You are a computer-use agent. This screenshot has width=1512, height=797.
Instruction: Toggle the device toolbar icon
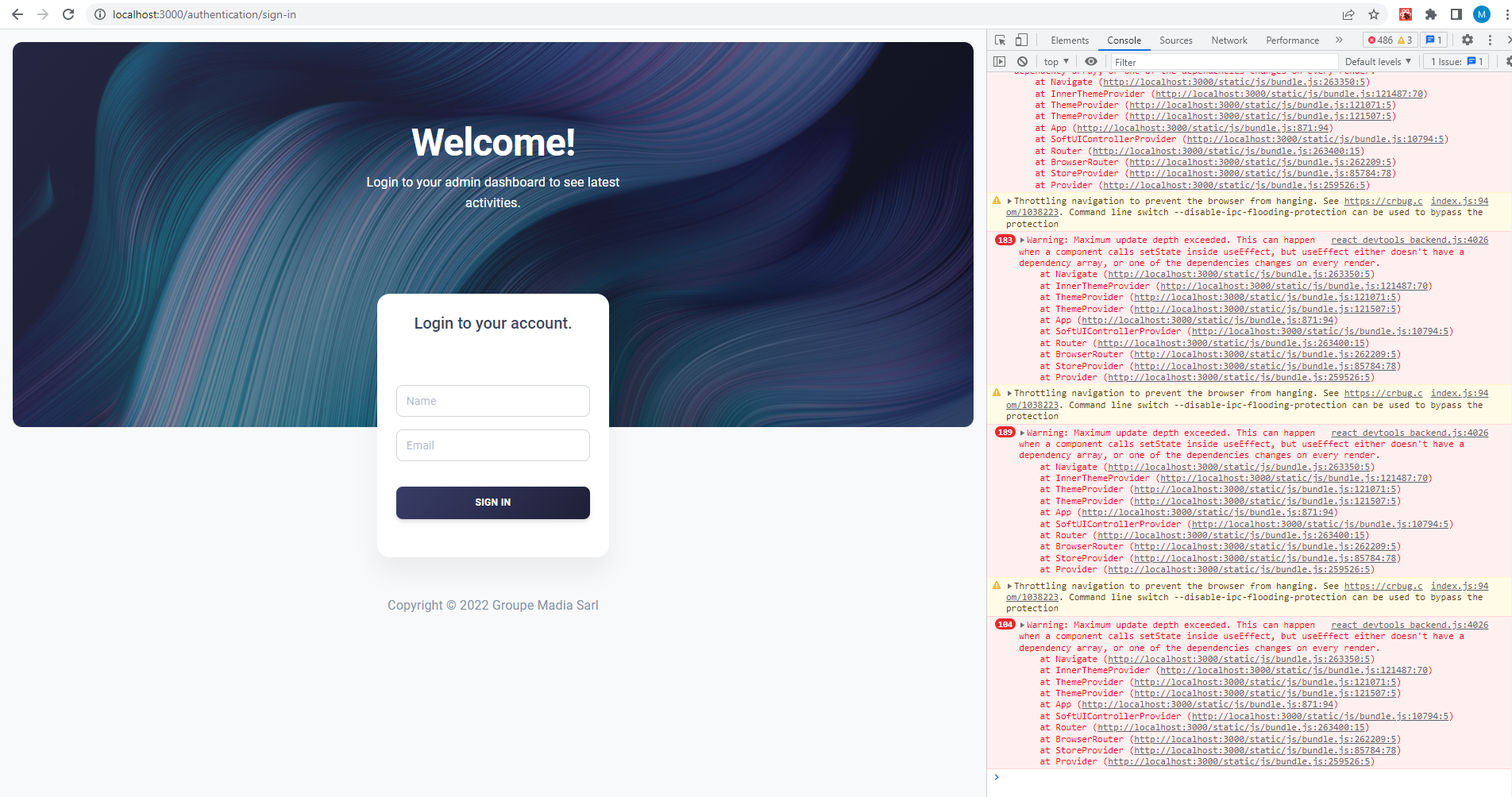point(1021,40)
